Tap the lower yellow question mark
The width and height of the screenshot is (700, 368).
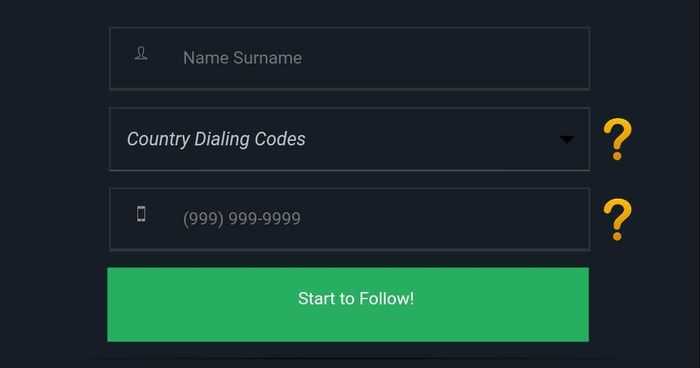617,219
